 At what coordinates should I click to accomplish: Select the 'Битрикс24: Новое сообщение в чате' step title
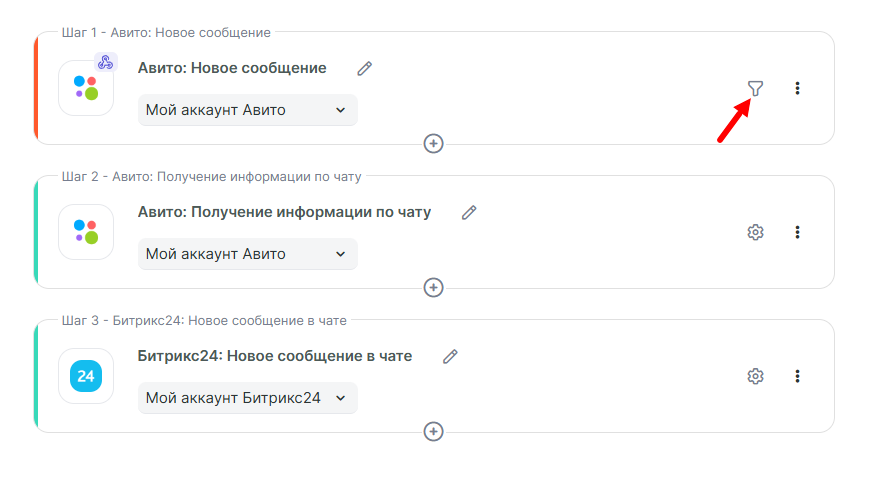[x=274, y=356]
